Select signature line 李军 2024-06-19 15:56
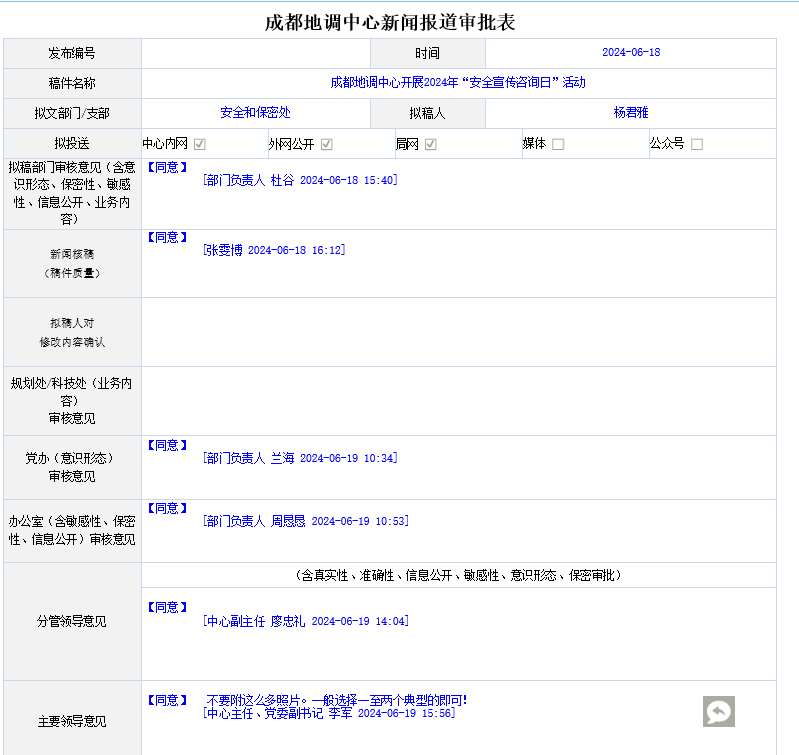 [329, 713]
